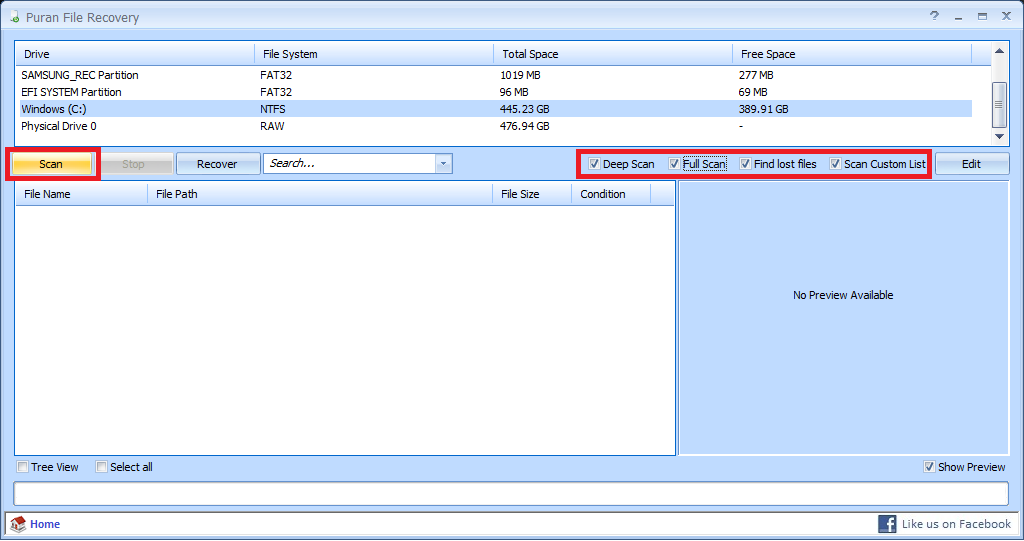The width and height of the screenshot is (1024, 541).
Task: Click the Total Space column header
Action: (613, 54)
